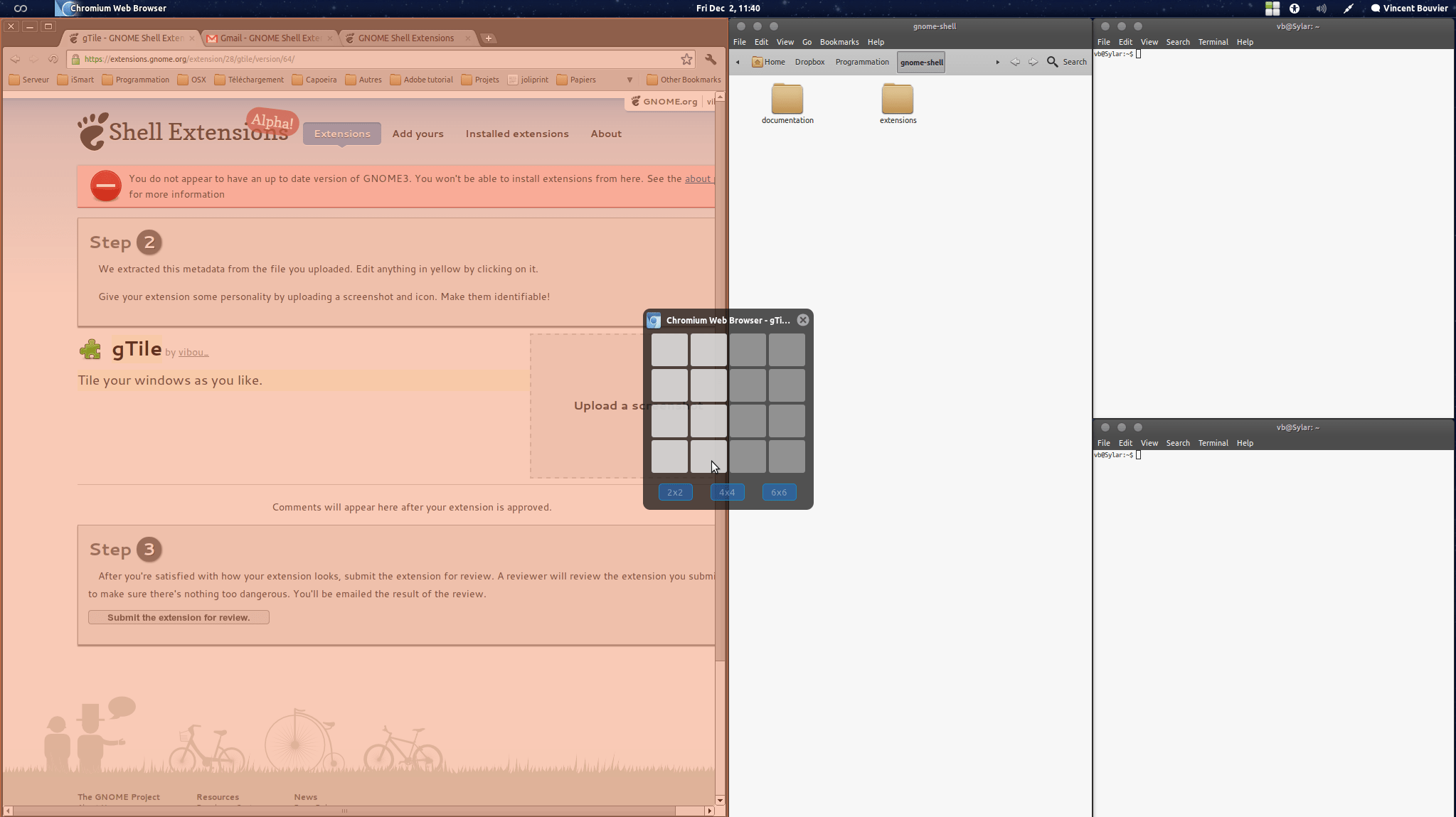
Task: Click Chromium's forward arrow icon
Action: (33, 59)
